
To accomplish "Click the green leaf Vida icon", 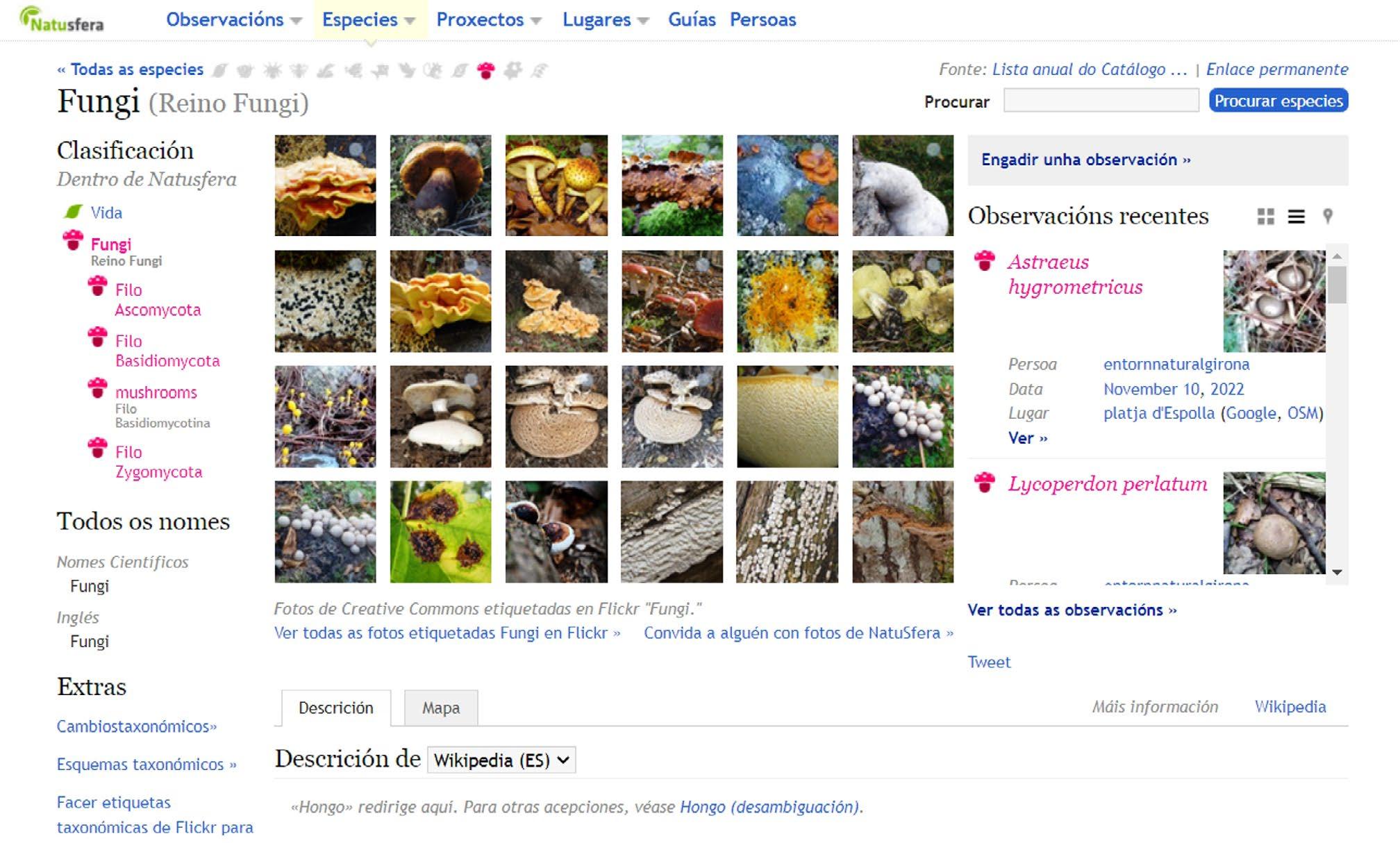I will coord(72,212).
